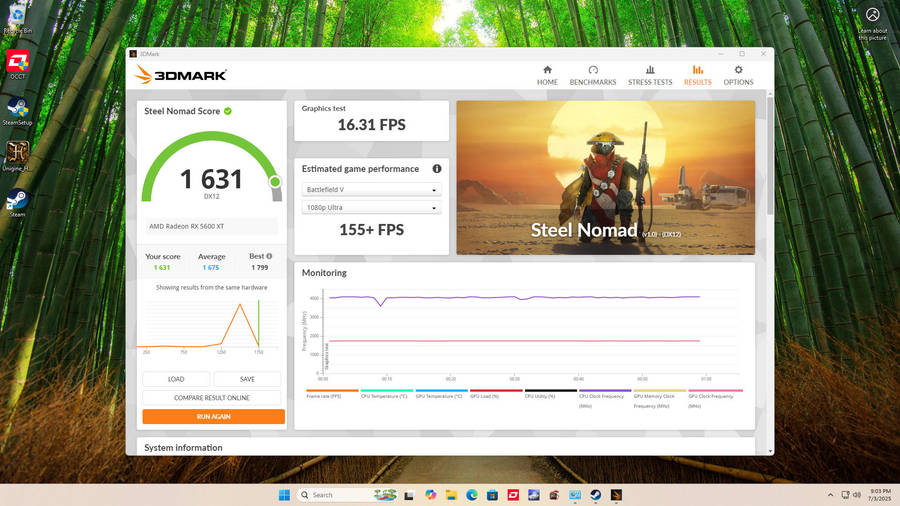Open the Stress Tests page
The height and width of the screenshot is (506, 900).
point(650,75)
